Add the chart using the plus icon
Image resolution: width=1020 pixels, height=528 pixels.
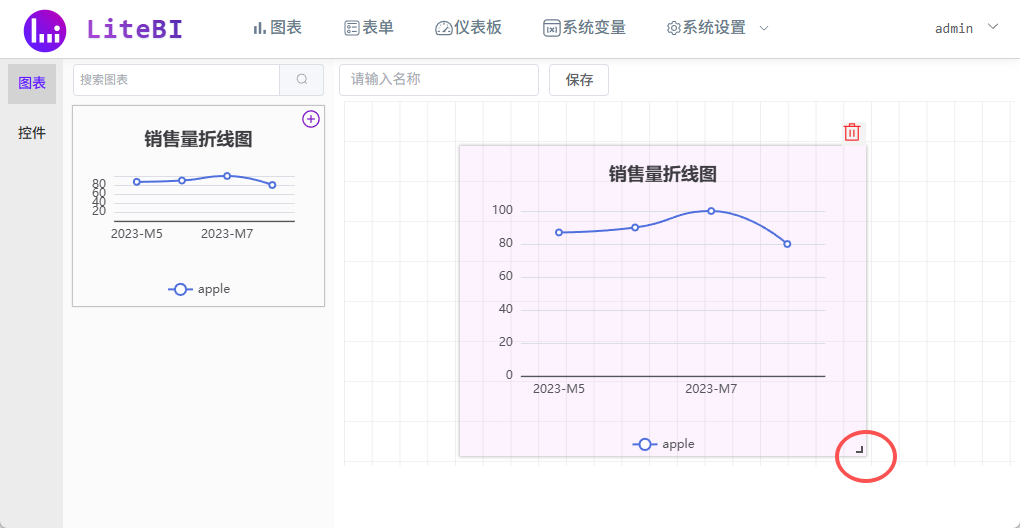[311, 119]
